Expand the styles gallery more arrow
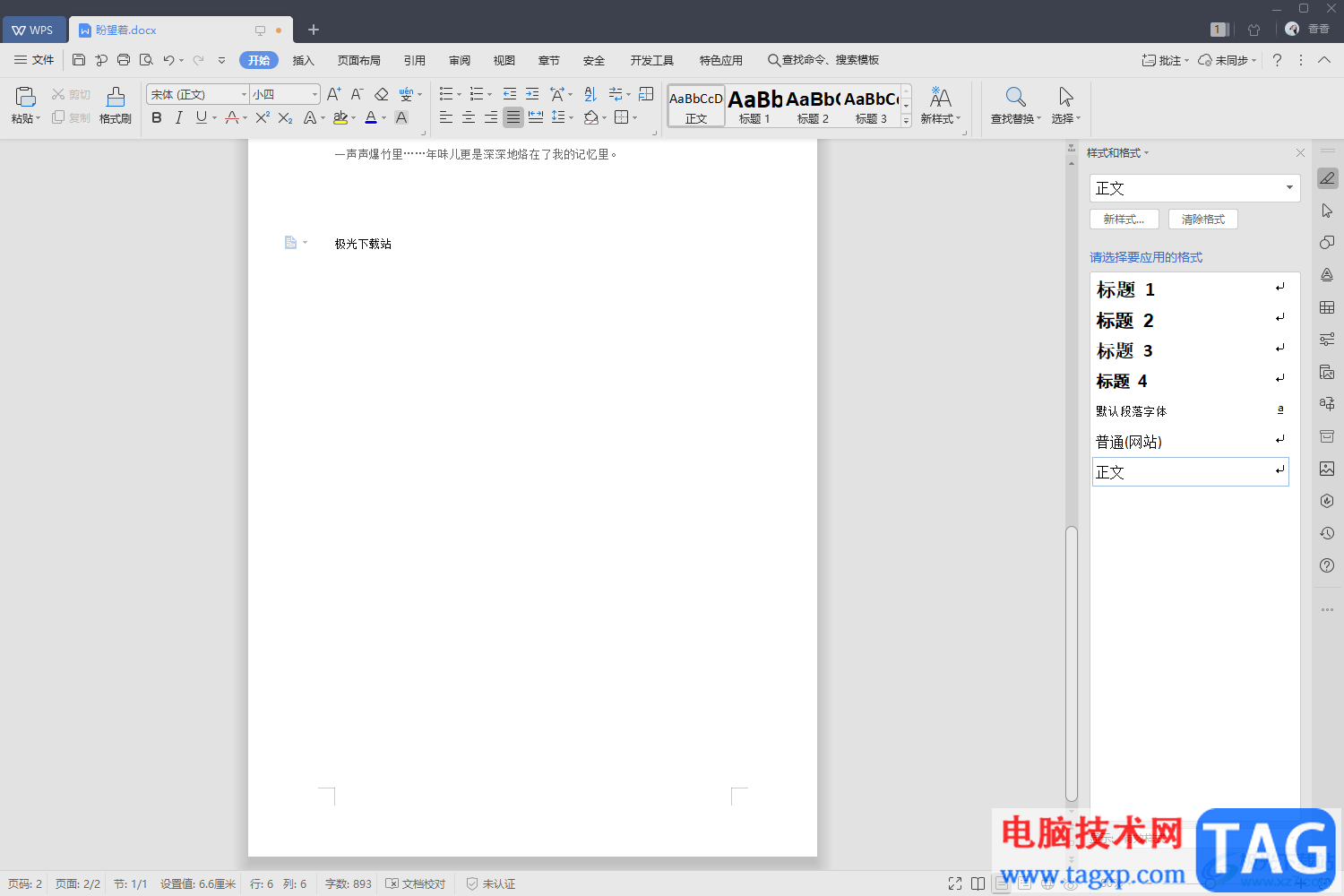Screen dimensions: 1344x896 [x=906, y=120]
